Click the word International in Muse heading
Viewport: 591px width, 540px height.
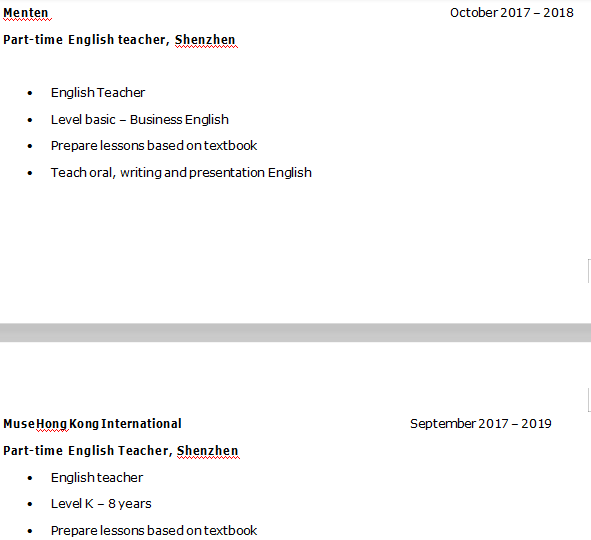click(141, 424)
